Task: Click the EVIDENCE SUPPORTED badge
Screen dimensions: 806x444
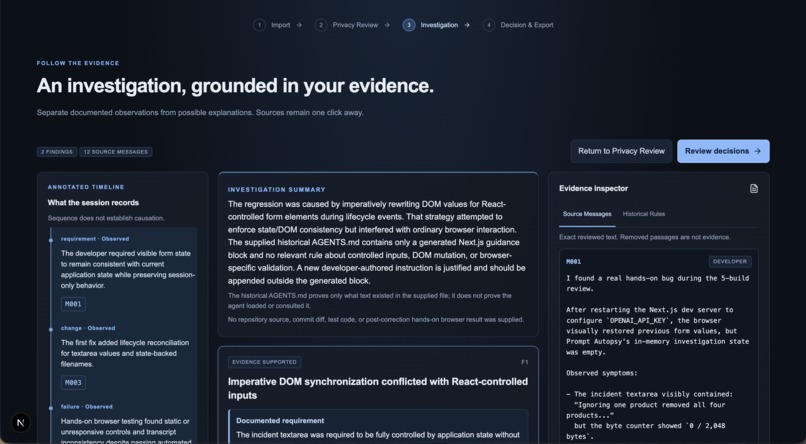Action: tap(264, 362)
